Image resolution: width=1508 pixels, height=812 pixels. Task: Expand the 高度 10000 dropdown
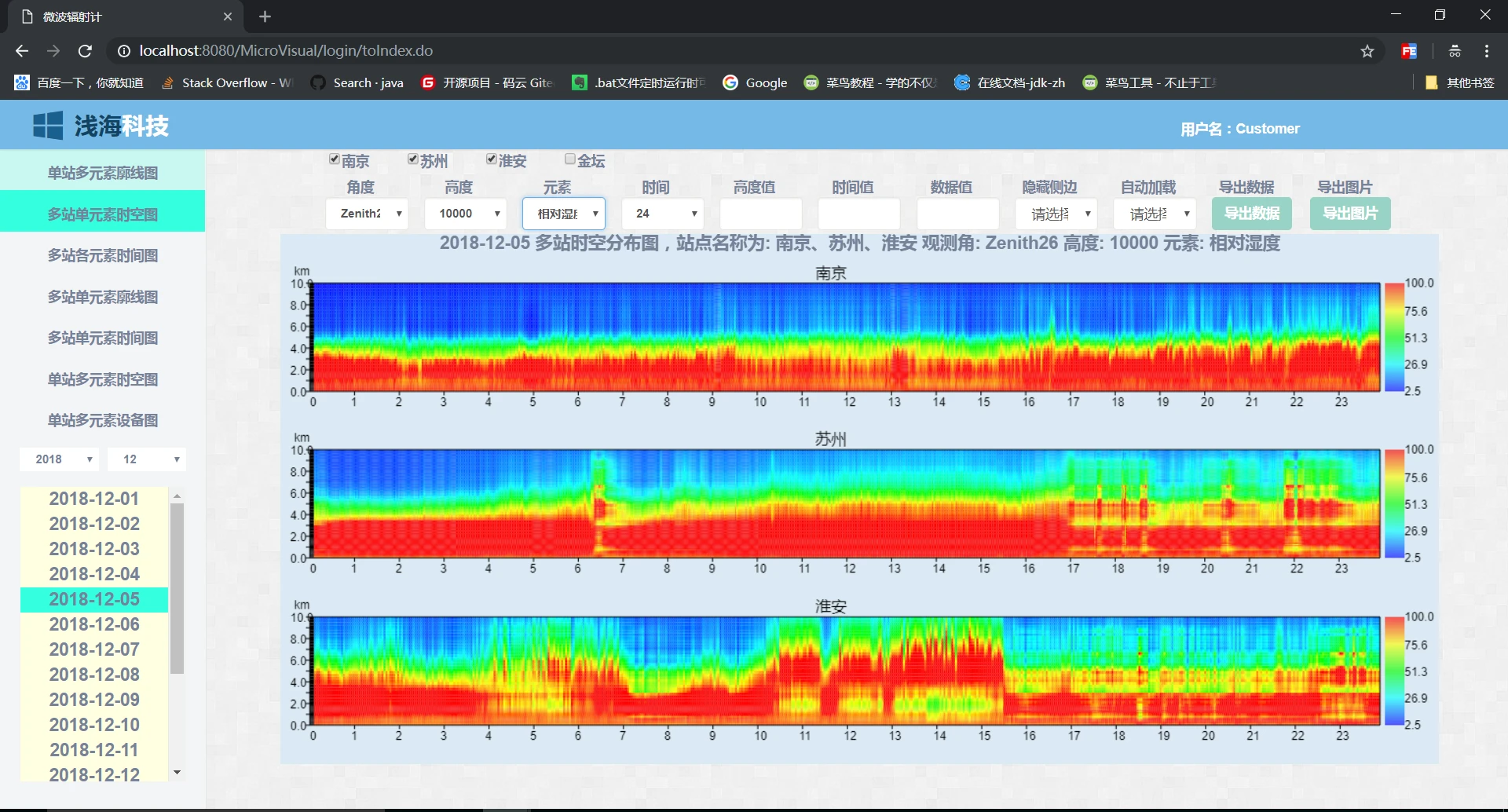[x=465, y=214]
